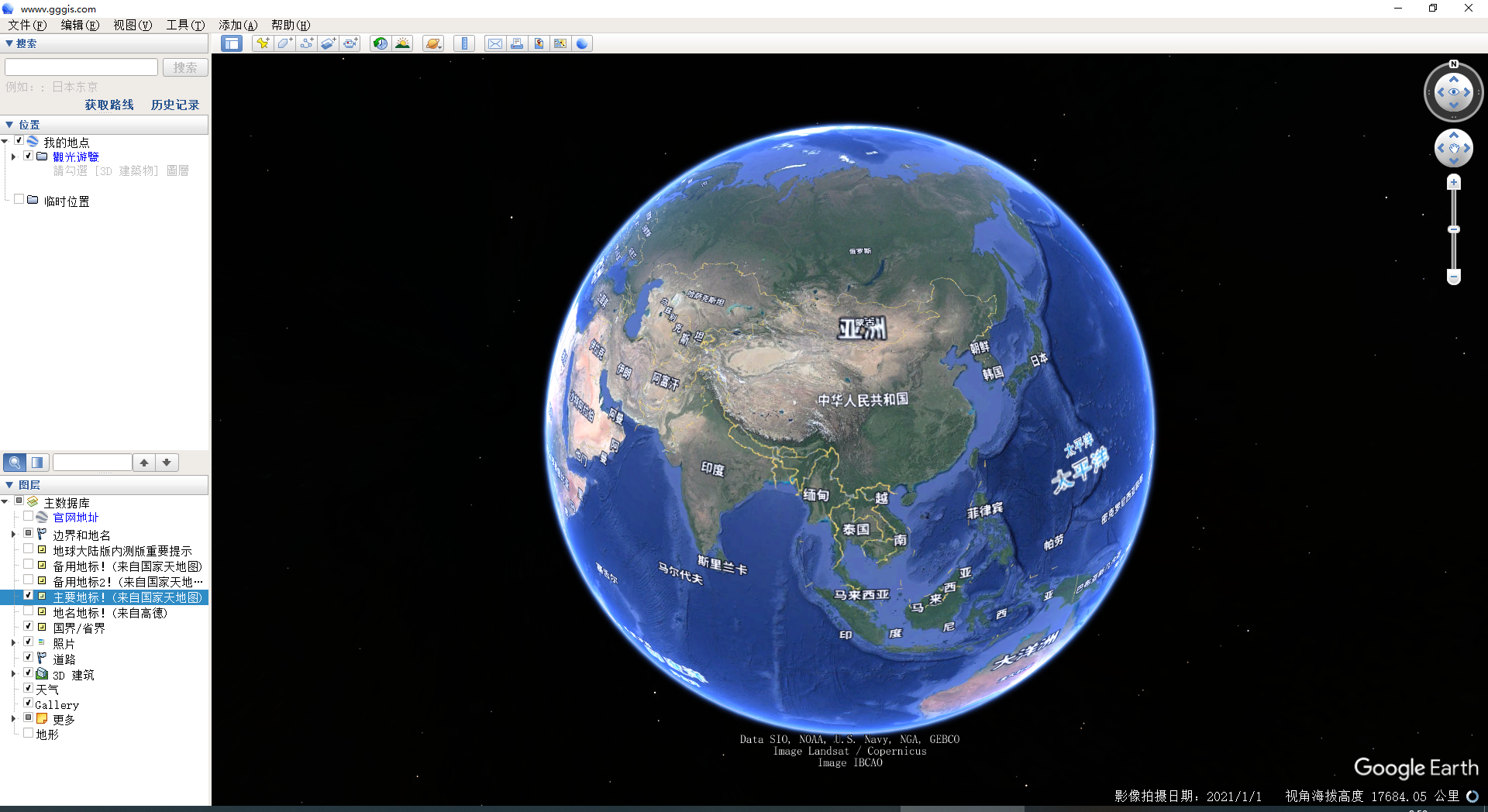Select the Add Path tool
This screenshot has height=812, width=1488.
tap(306, 43)
